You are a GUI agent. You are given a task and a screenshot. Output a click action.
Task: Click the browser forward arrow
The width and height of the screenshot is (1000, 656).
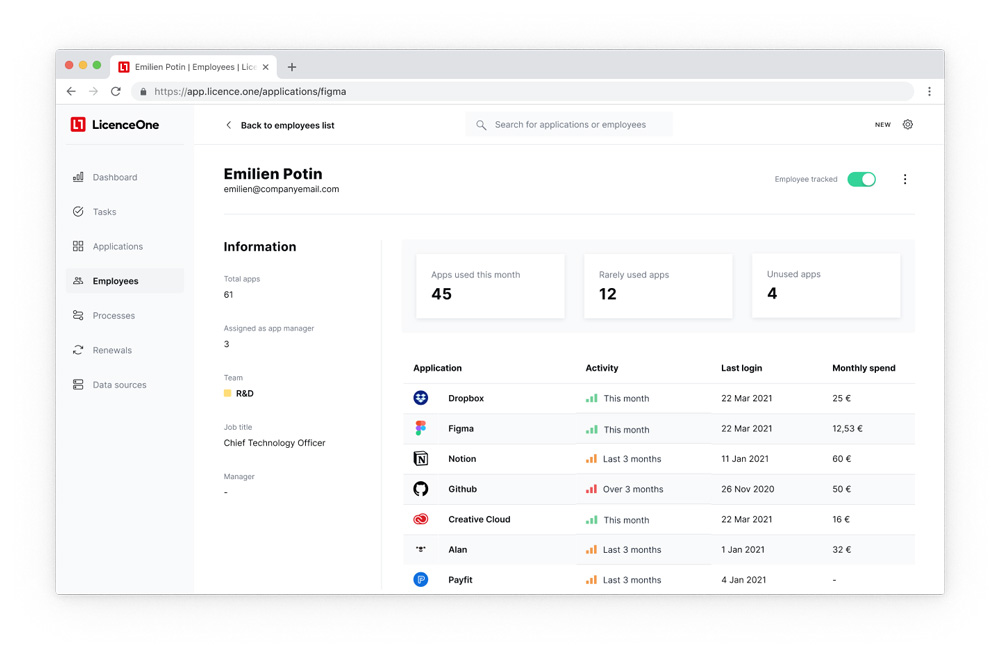tap(93, 91)
